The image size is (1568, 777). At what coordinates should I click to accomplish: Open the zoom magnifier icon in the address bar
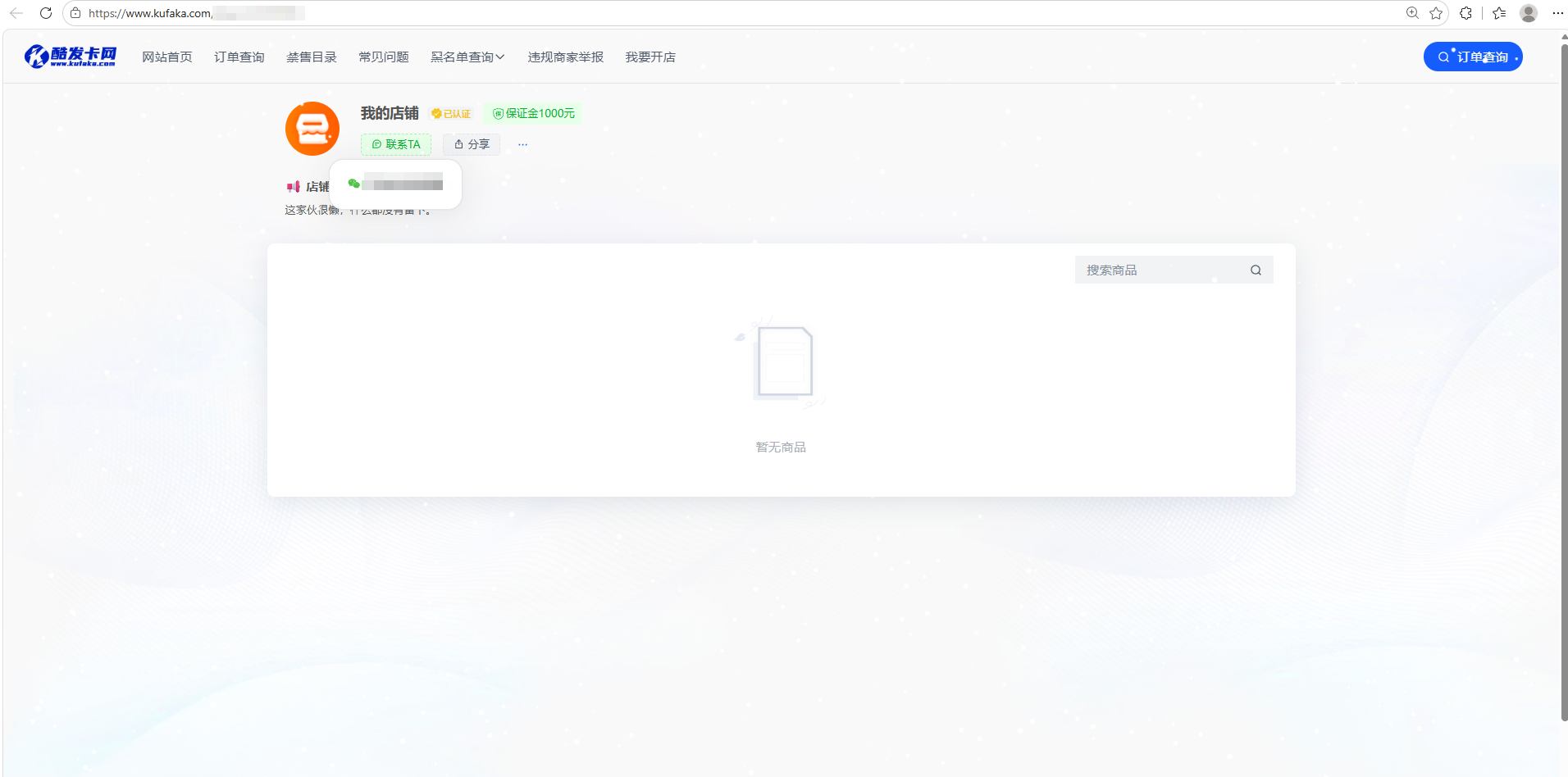[1412, 13]
